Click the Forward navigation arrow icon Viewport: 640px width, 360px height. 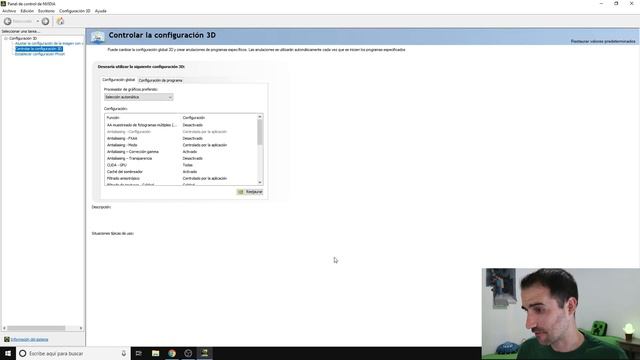pos(45,21)
